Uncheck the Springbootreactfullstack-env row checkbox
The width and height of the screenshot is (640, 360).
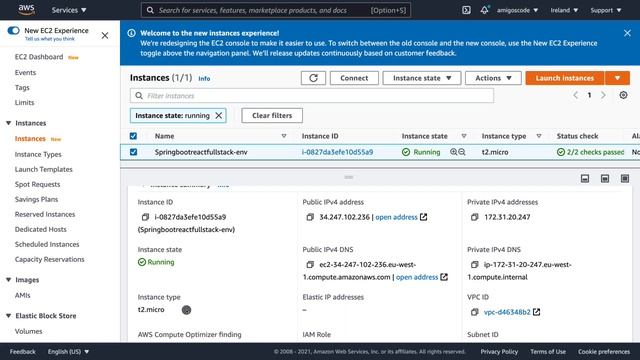133,152
